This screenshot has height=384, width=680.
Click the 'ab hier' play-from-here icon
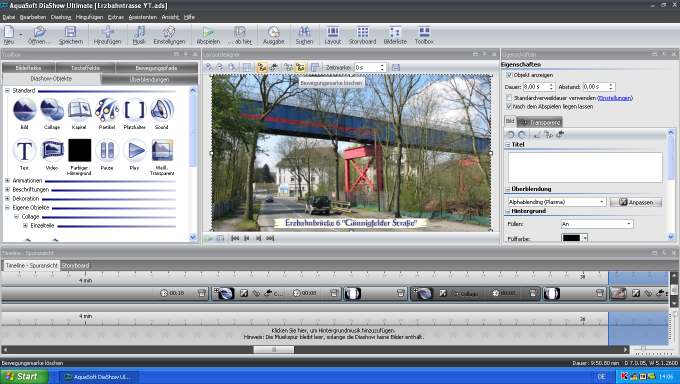(240, 35)
